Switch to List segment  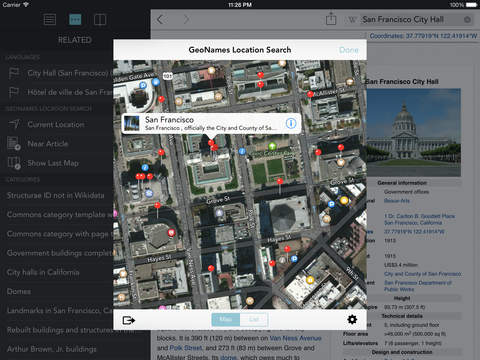(x=254, y=320)
